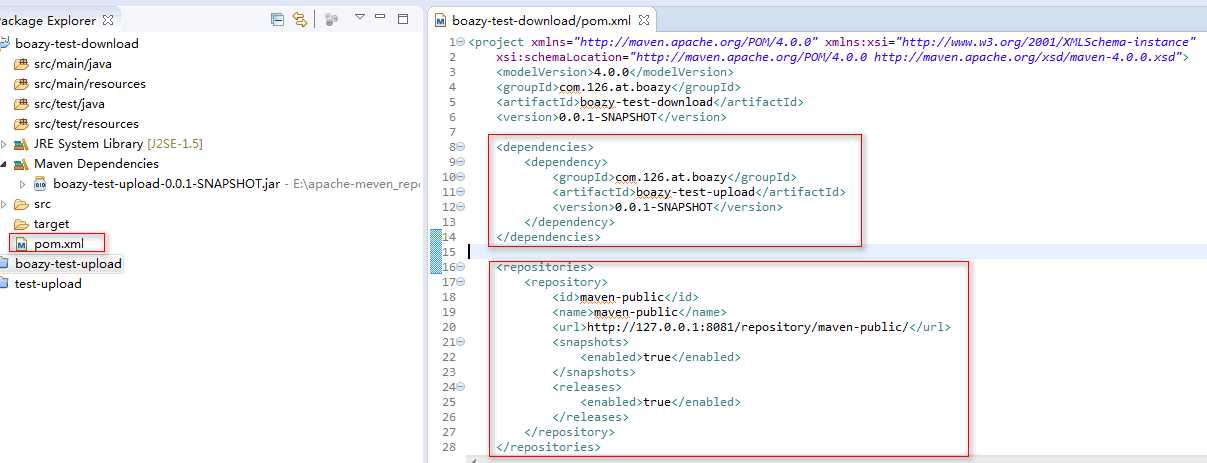Expand the boazy-test-upload-0.0.1-SNAPSHOT.jar entry
Screen dimensions: 1207x463
(x=24, y=184)
